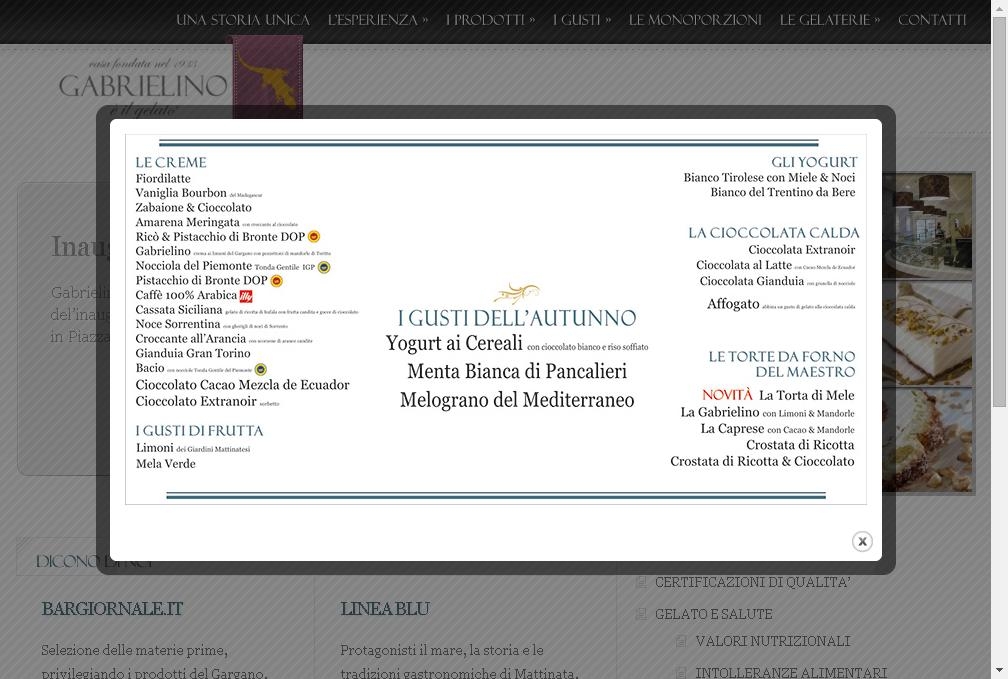
Task: Click 'Zabaione & Cioccolato' text
Action: [x=194, y=208]
